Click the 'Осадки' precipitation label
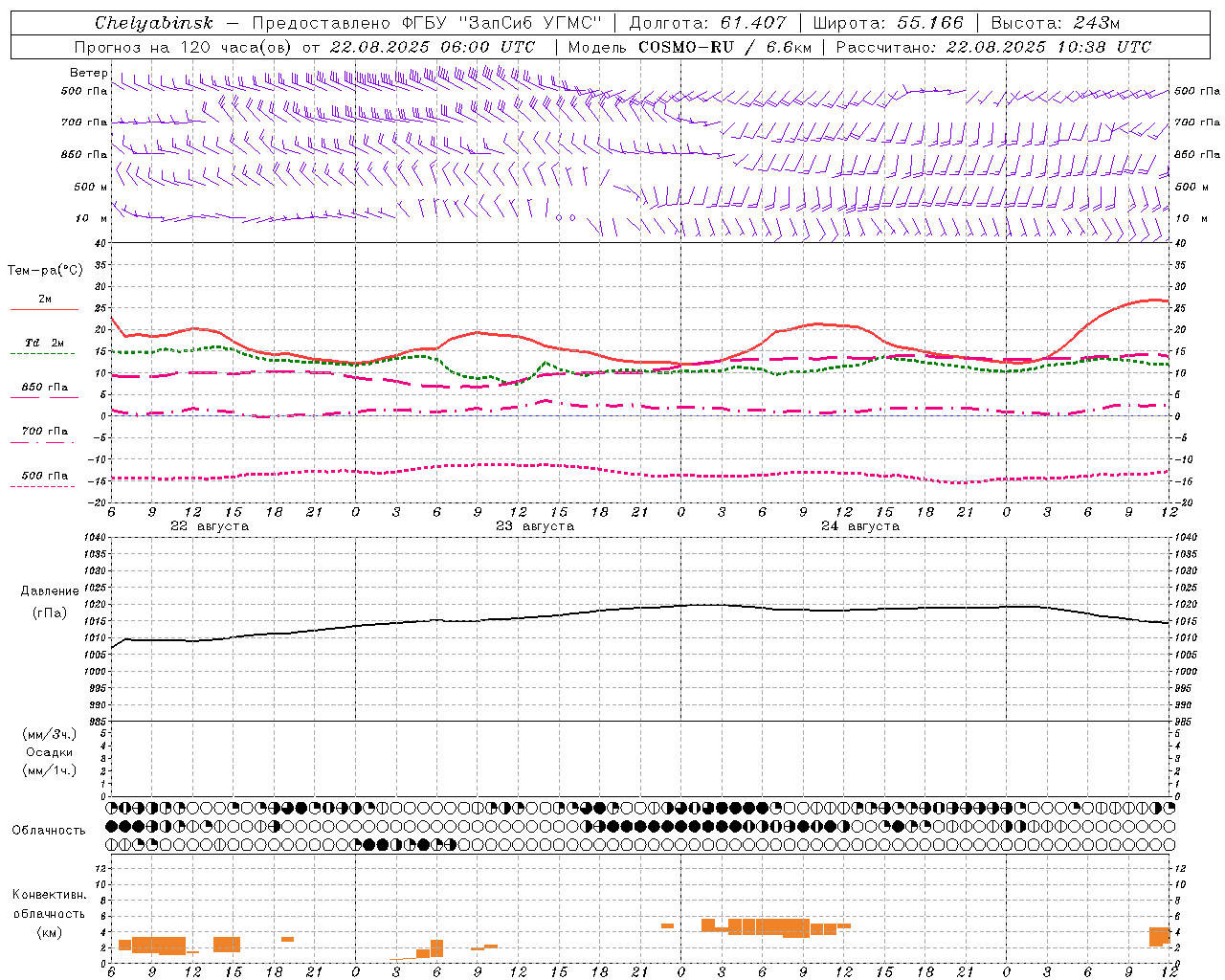The height and width of the screenshot is (980, 1225). pyautogui.click(x=50, y=752)
